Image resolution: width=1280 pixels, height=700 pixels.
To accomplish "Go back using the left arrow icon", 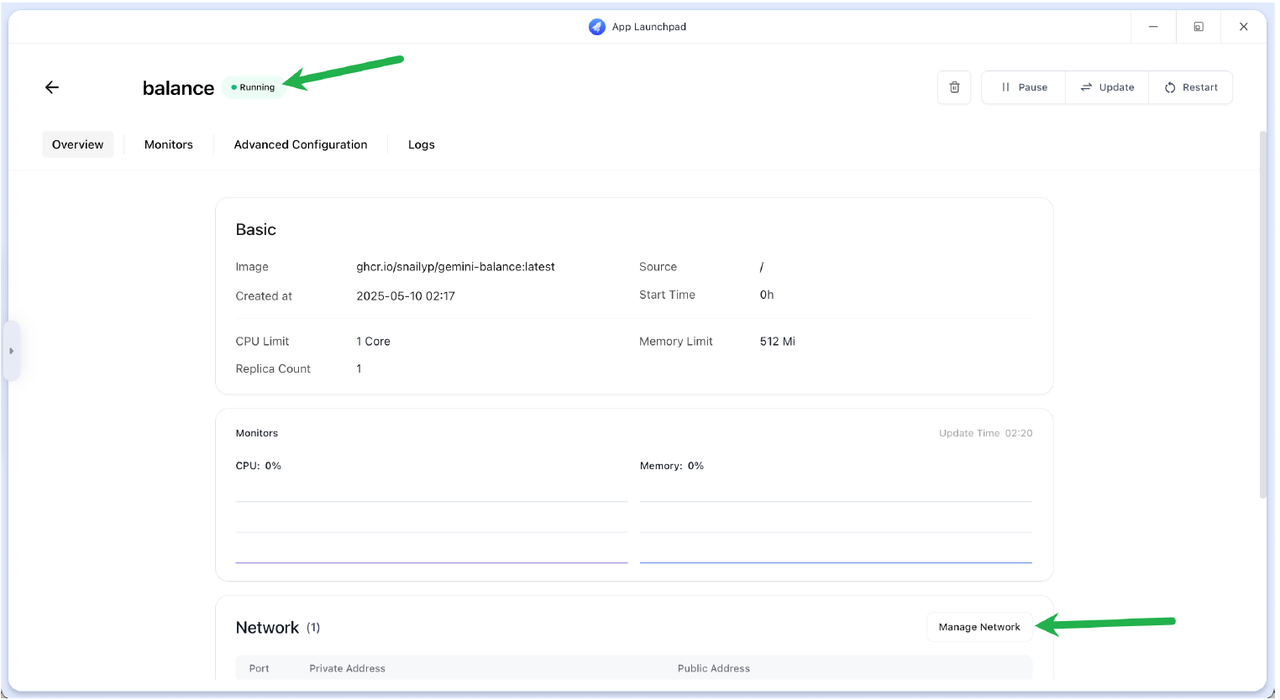I will click(52, 87).
